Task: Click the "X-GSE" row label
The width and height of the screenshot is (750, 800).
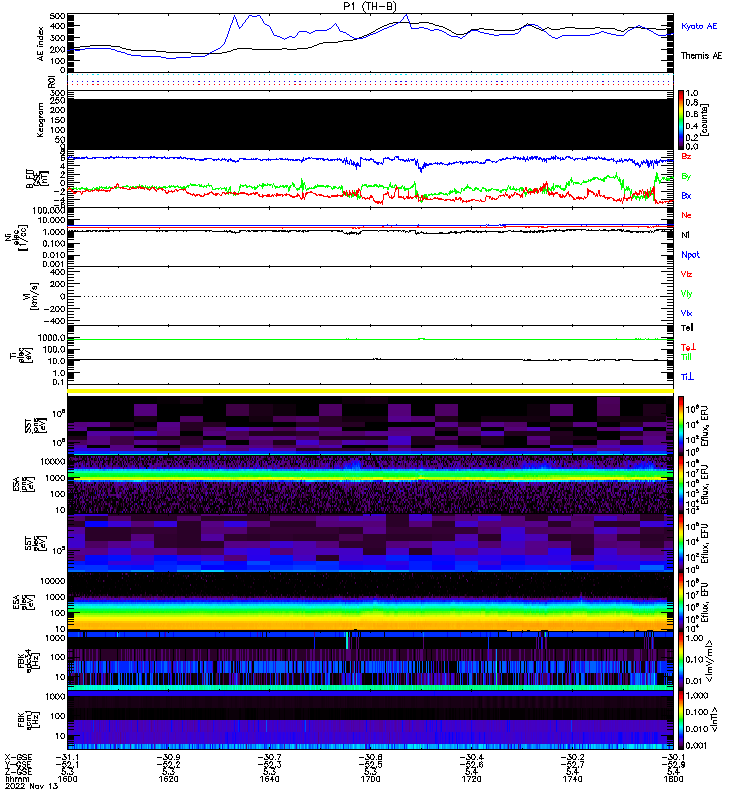Action: point(18,757)
